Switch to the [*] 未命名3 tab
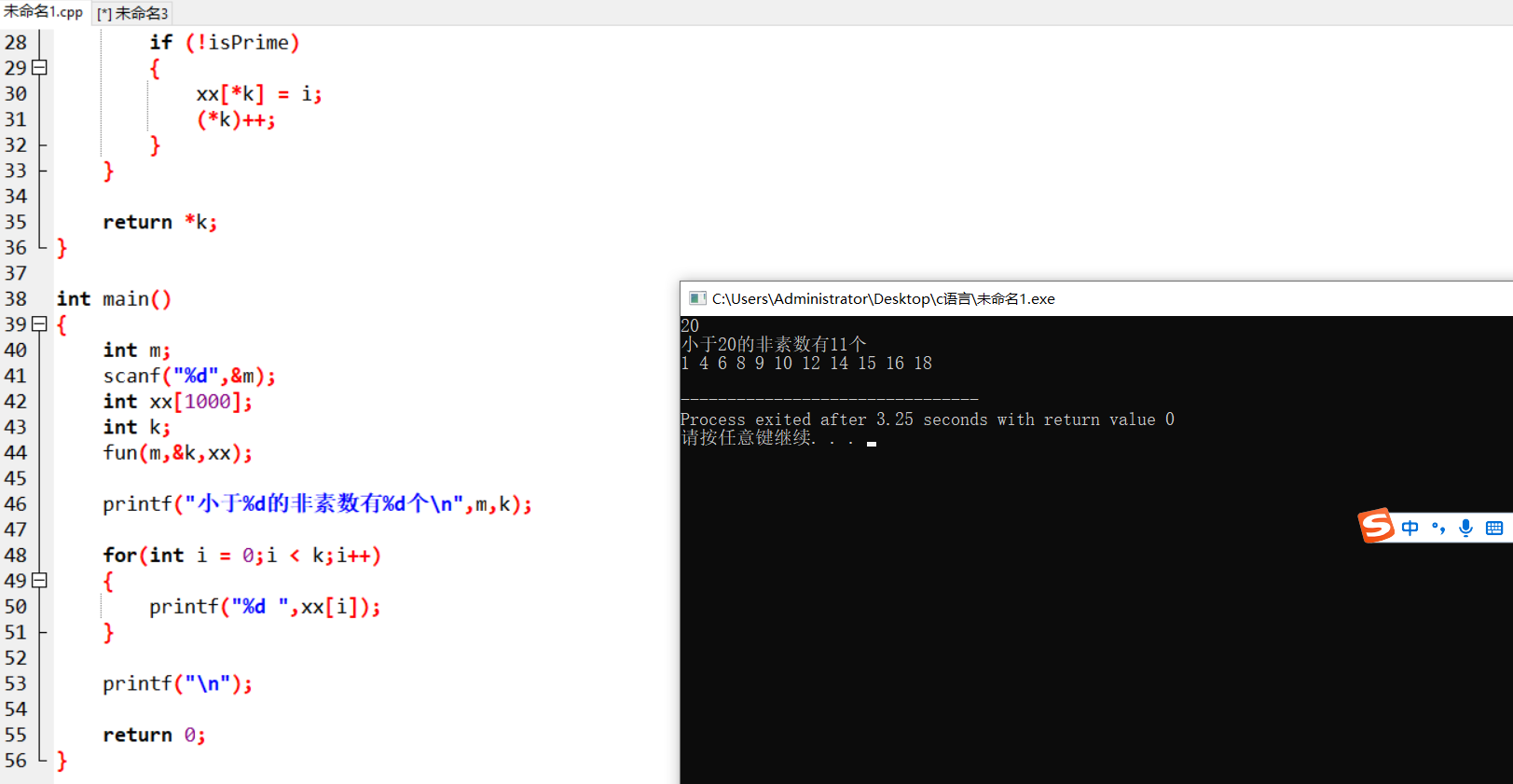The image size is (1513, 784). pyautogui.click(x=132, y=13)
